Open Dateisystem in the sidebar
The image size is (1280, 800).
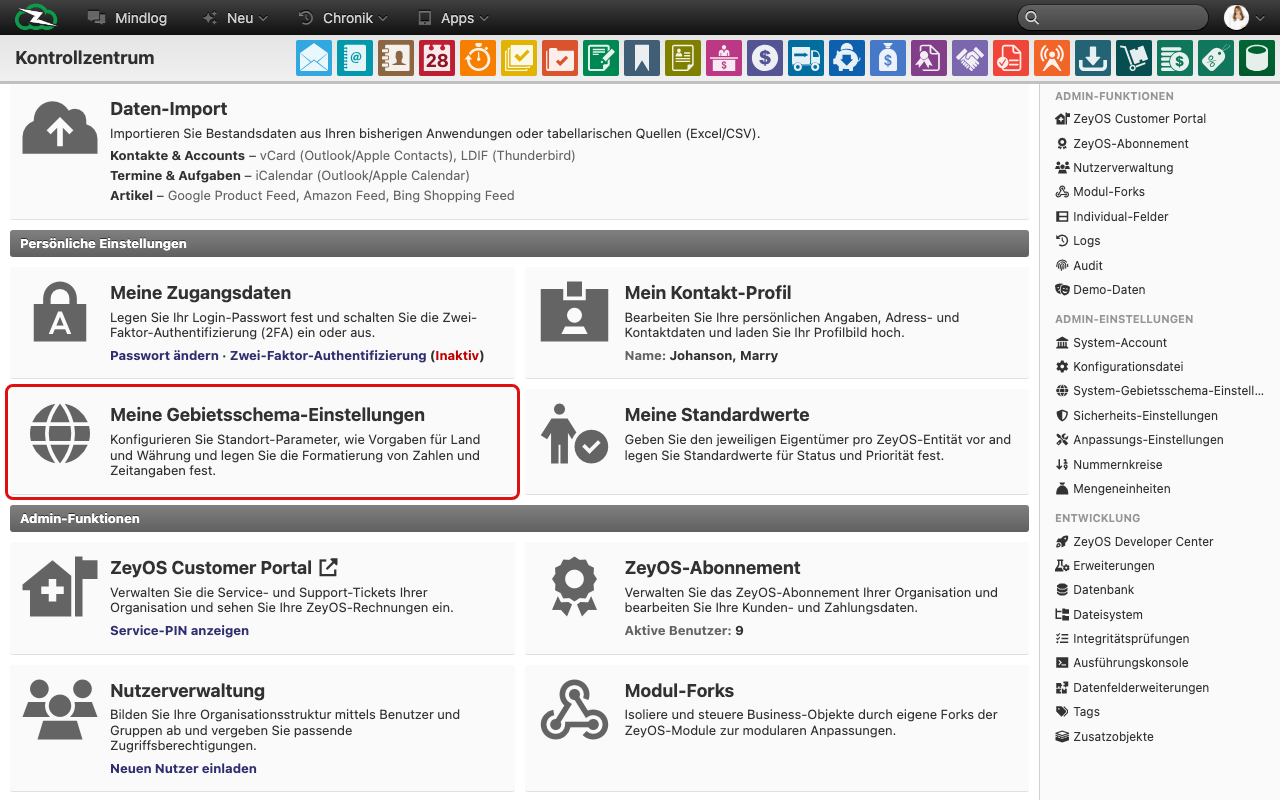[x=1099, y=614]
